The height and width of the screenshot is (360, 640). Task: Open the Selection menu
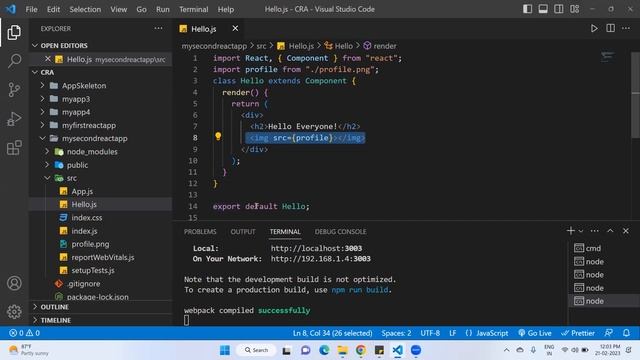85,9
